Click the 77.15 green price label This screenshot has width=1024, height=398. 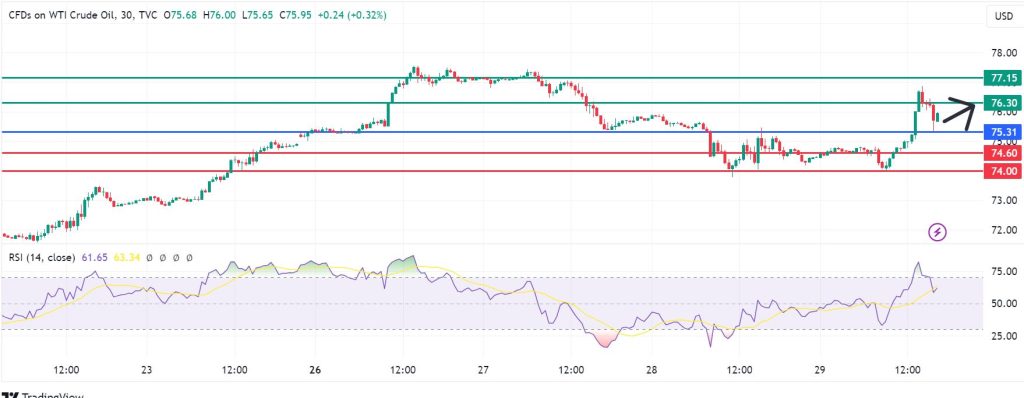(1004, 78)
